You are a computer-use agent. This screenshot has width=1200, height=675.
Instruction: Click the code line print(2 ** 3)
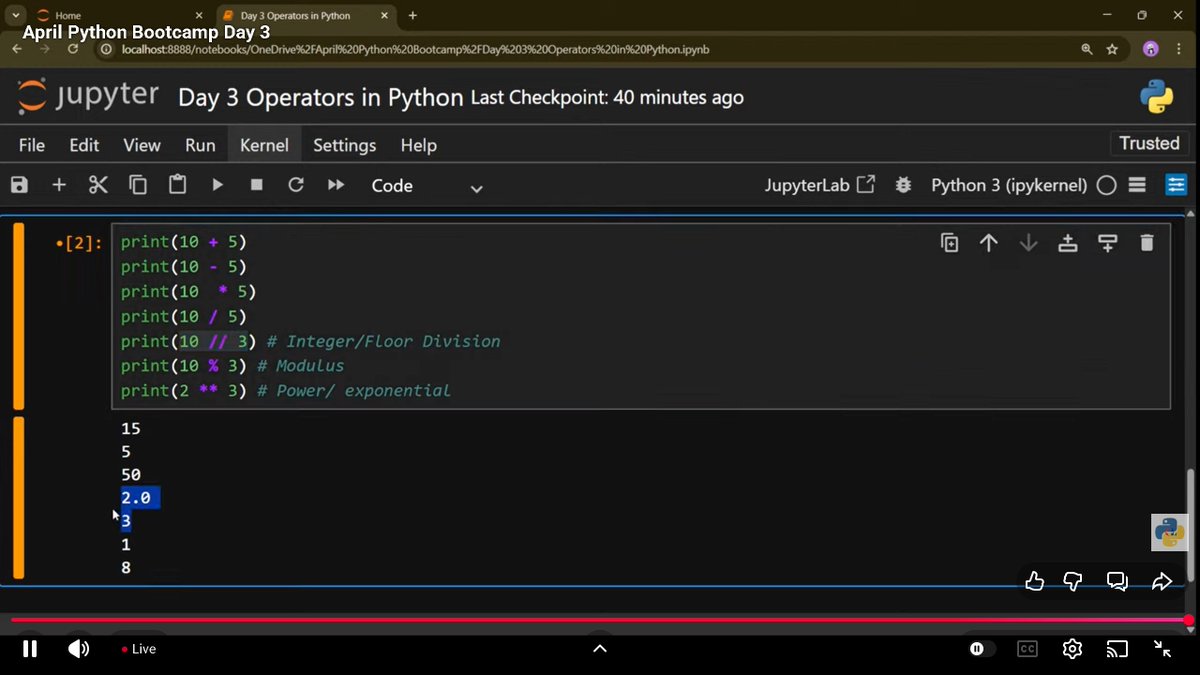click(184, 391)
